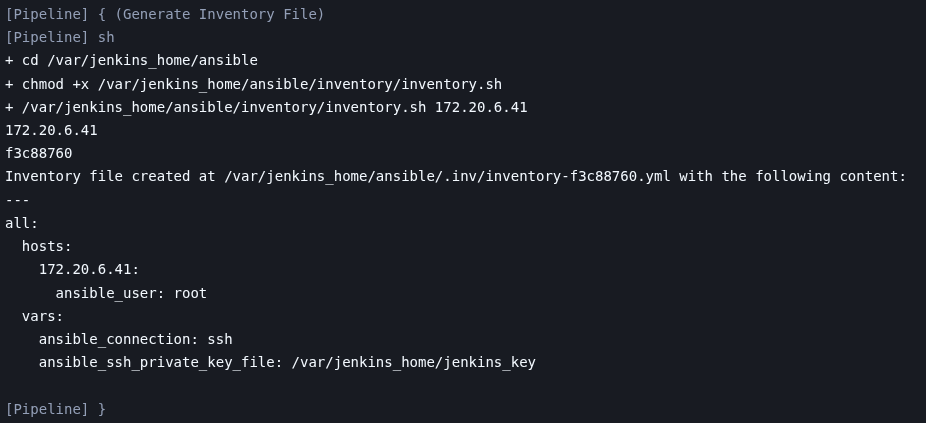Click the /var/jenkins_home/jenkins_key path value
Image resolution: width=926 pixels, height=423 pixels.
[x=413, y=362]
